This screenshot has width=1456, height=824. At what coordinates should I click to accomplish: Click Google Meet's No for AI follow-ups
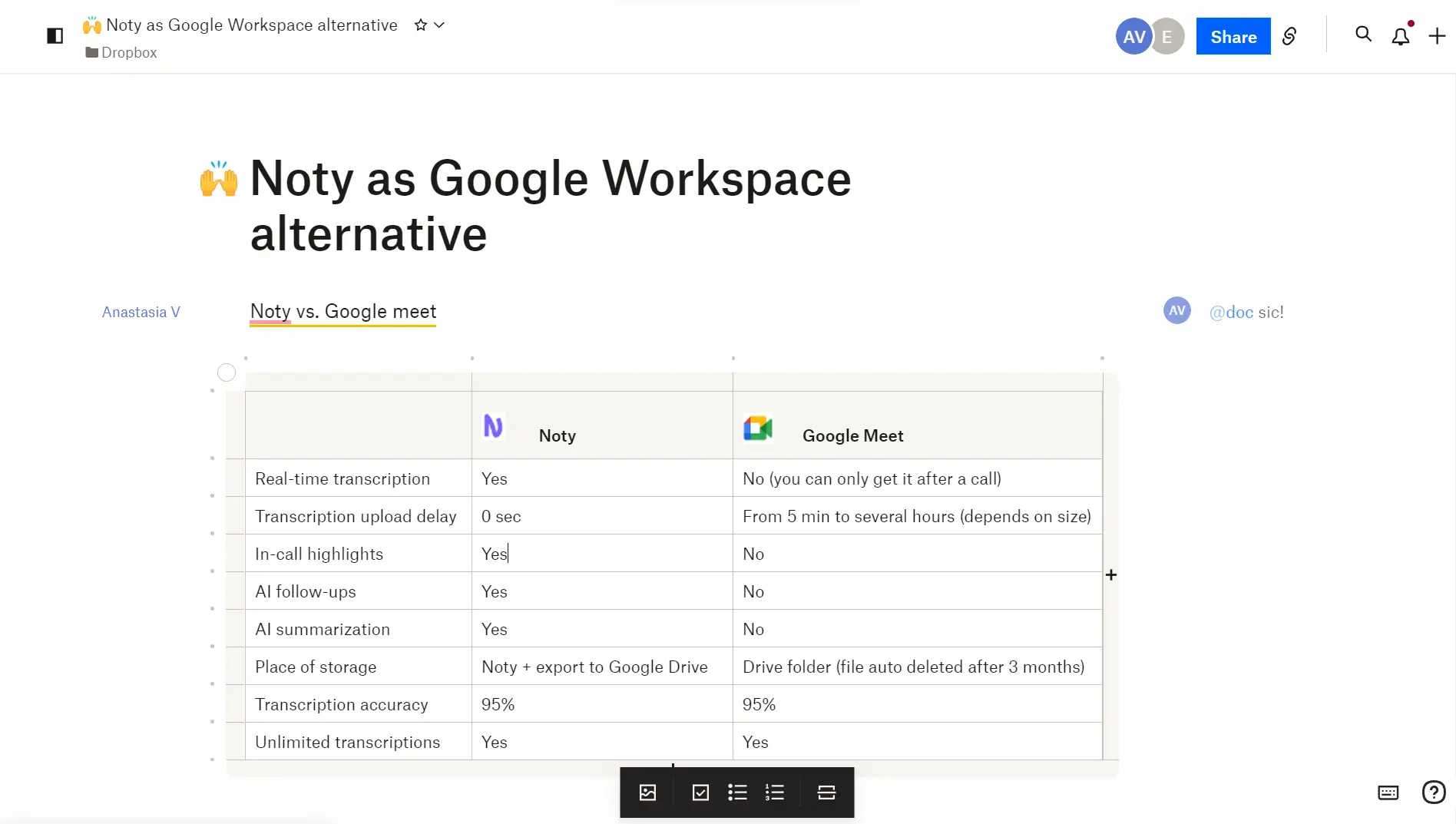[918, 591]
